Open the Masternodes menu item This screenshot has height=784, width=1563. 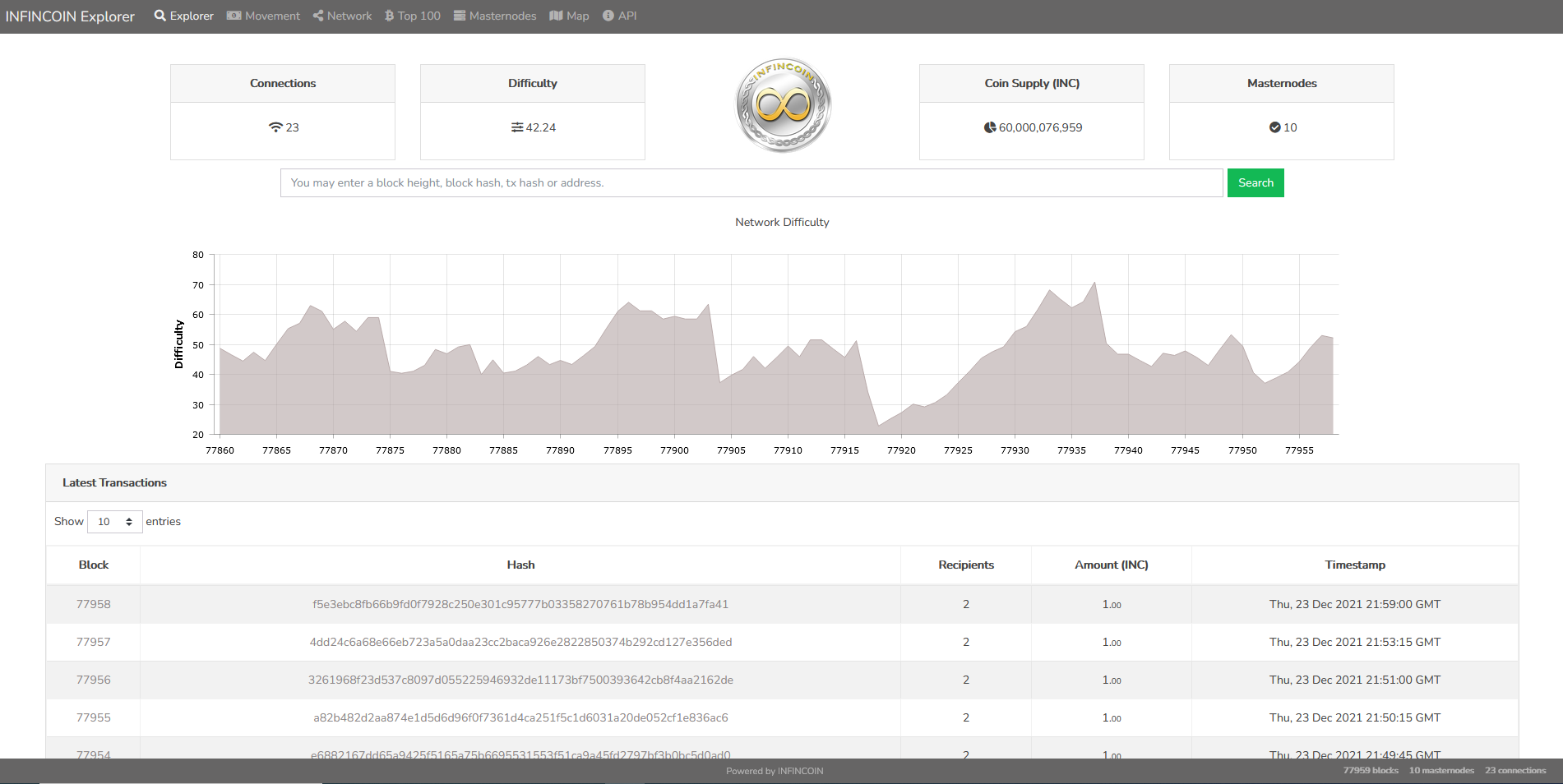coord(495,16)
